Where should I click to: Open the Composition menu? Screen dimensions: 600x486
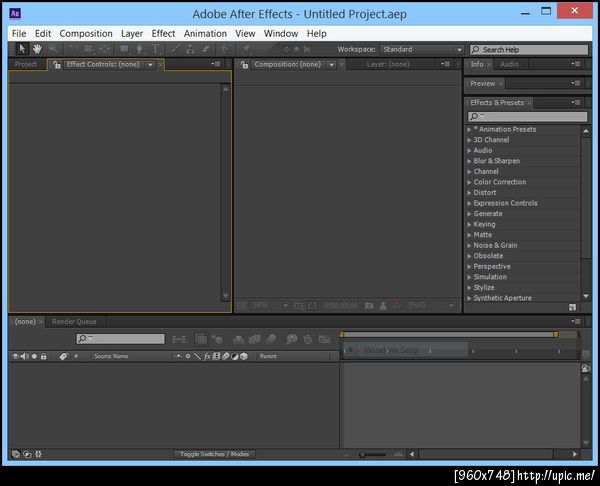point(86,34)
